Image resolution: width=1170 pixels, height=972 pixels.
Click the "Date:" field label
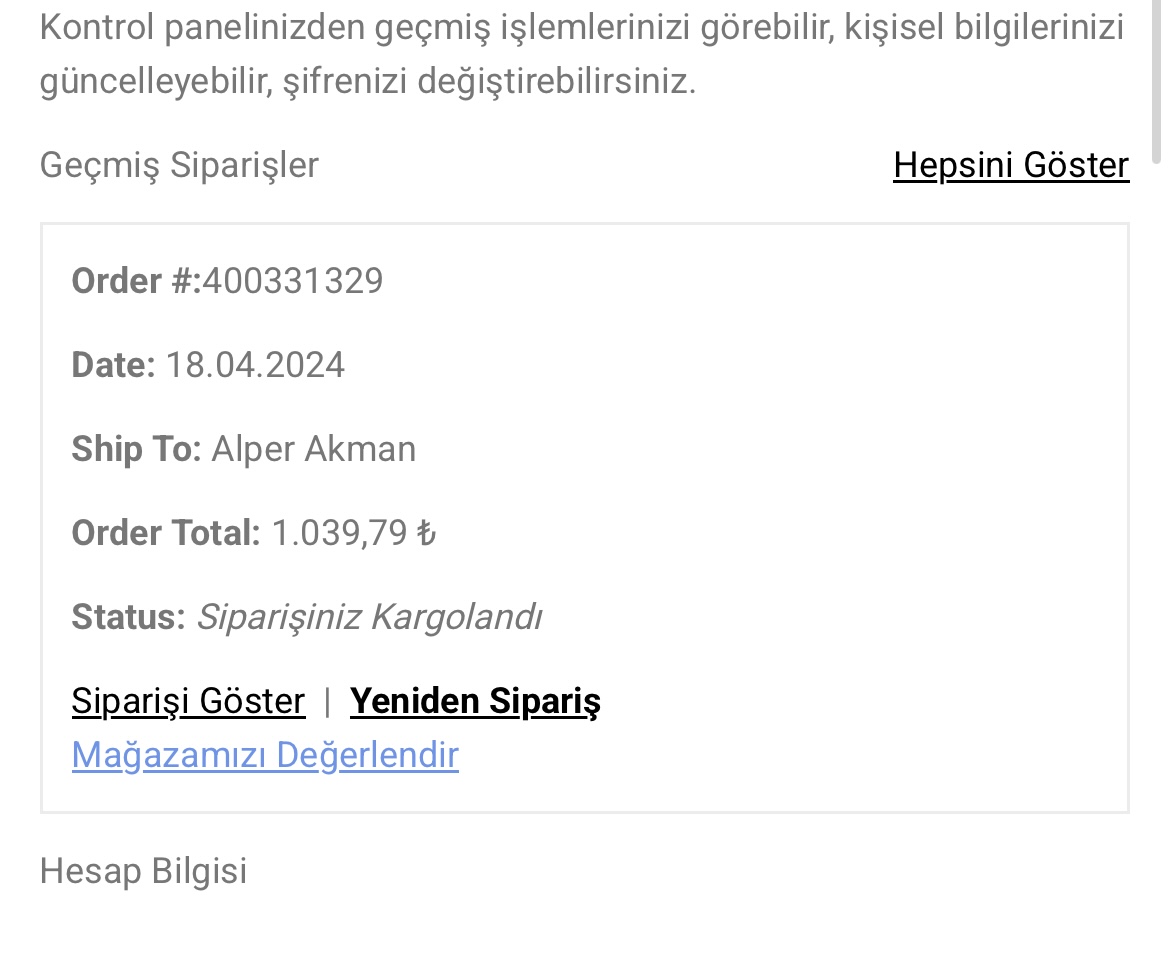tap(113, 365)
